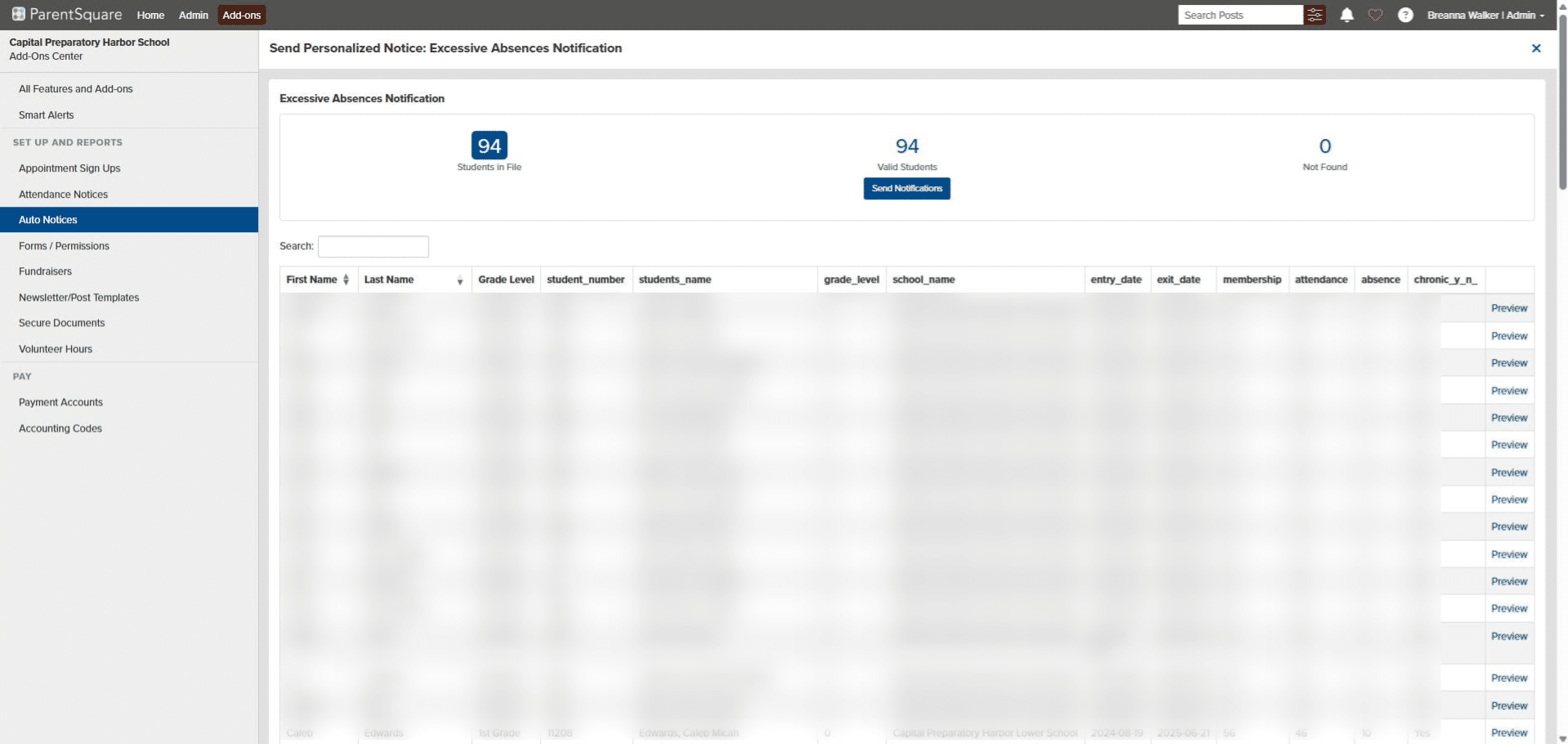The image size is (1568, 744).
Task: Go to Home in top navigation
Action: (x=150, y=15)
